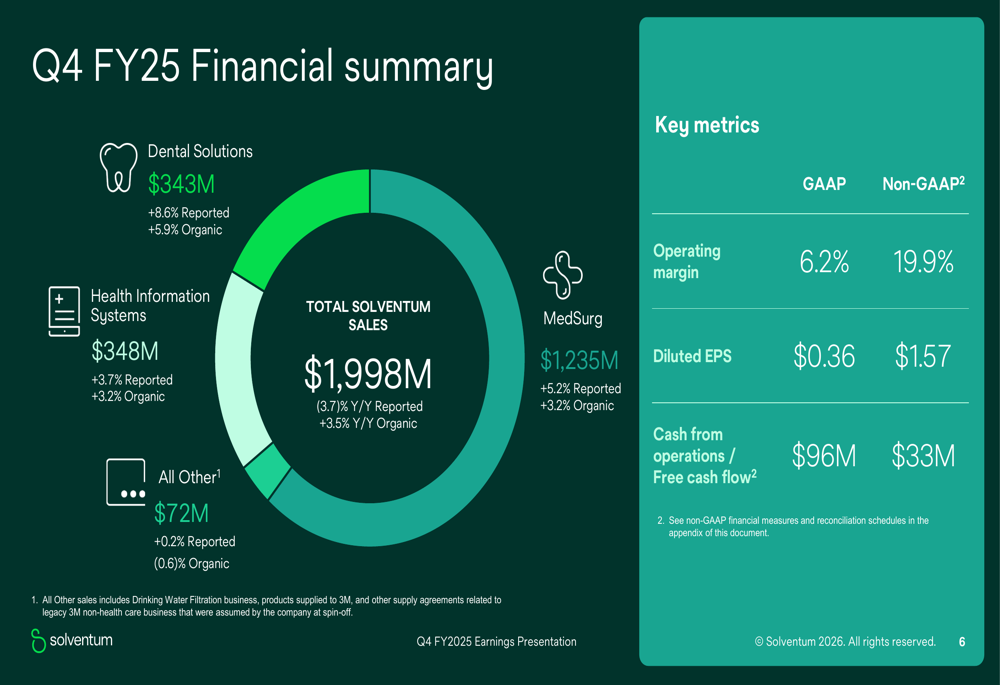Screen dimensions: 1000x685
Task: Click the tooth icon beside Dental Solutions
Action: tap(118, 166)
